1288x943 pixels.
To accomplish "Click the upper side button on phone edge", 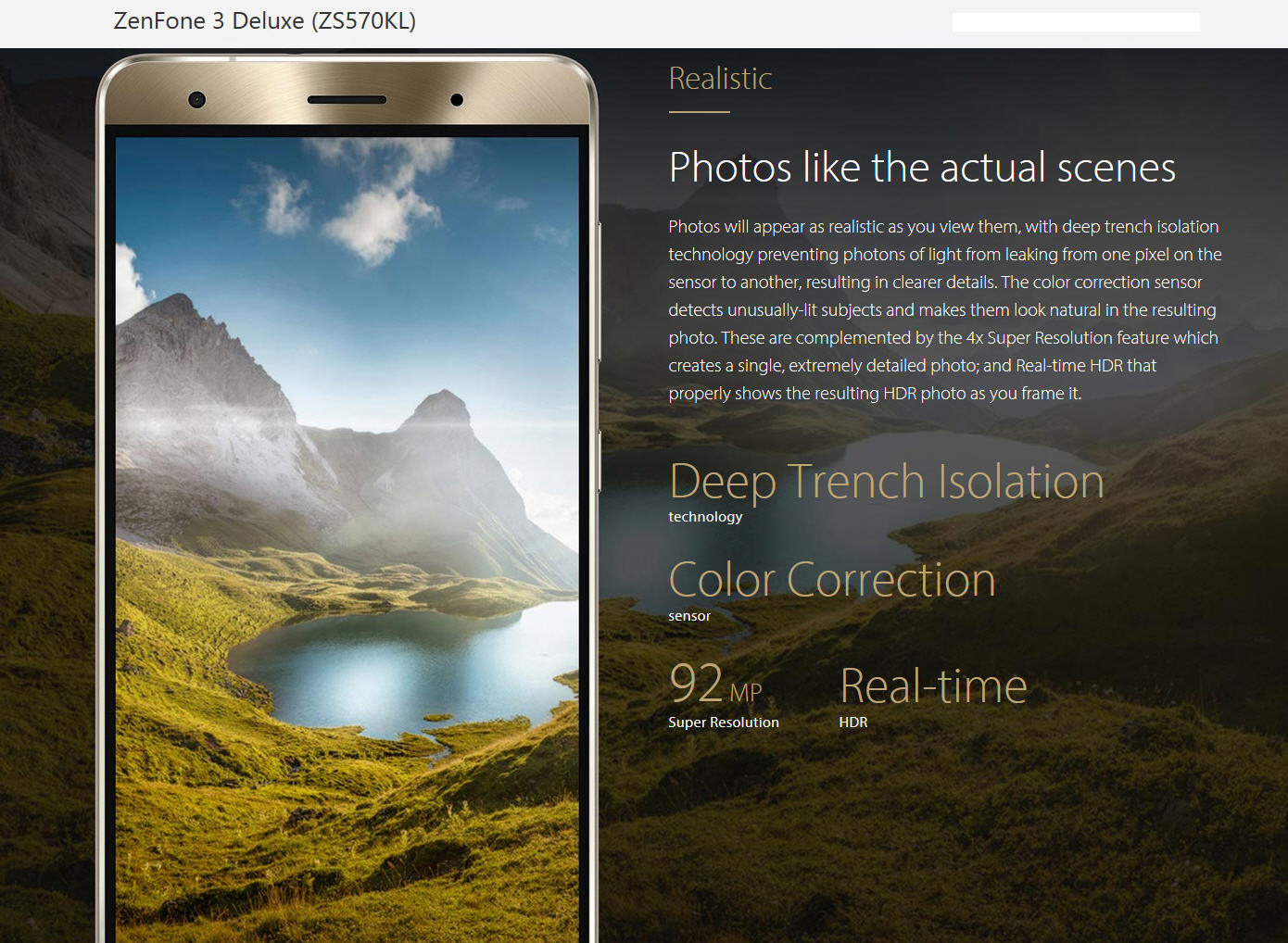I will tap(600, 292).
